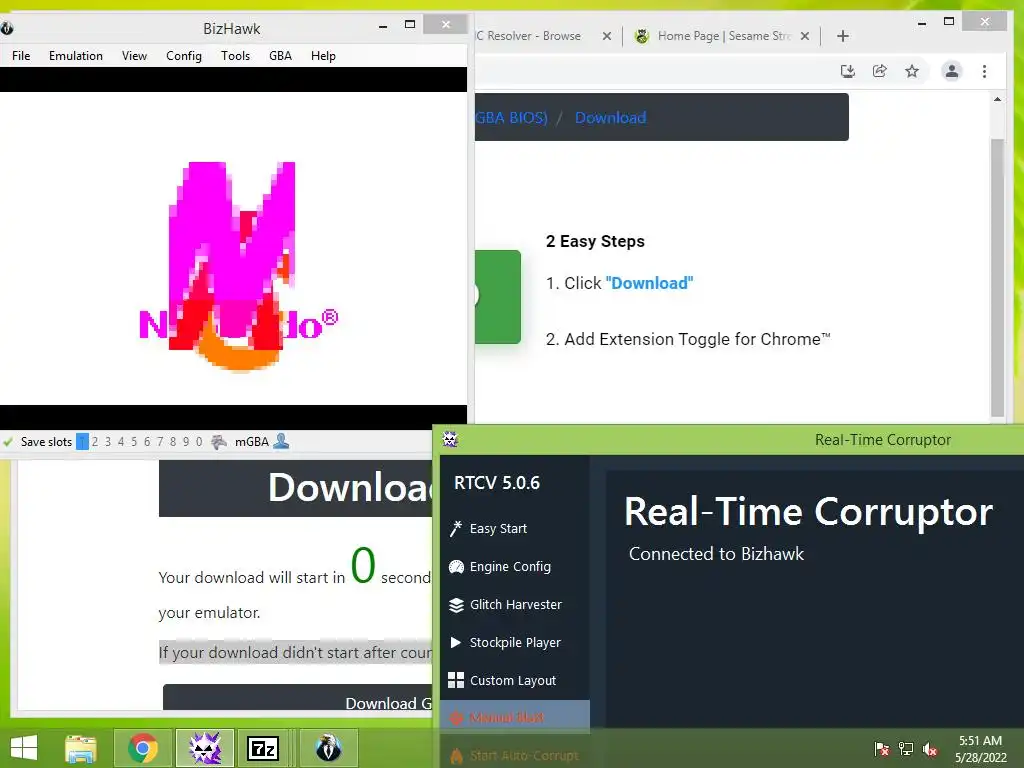Viewport: 1024px width, 768px height.
Task: Open the Emulation menu in BizHawk
Action: pyautogui.click(x=76, y=56)
